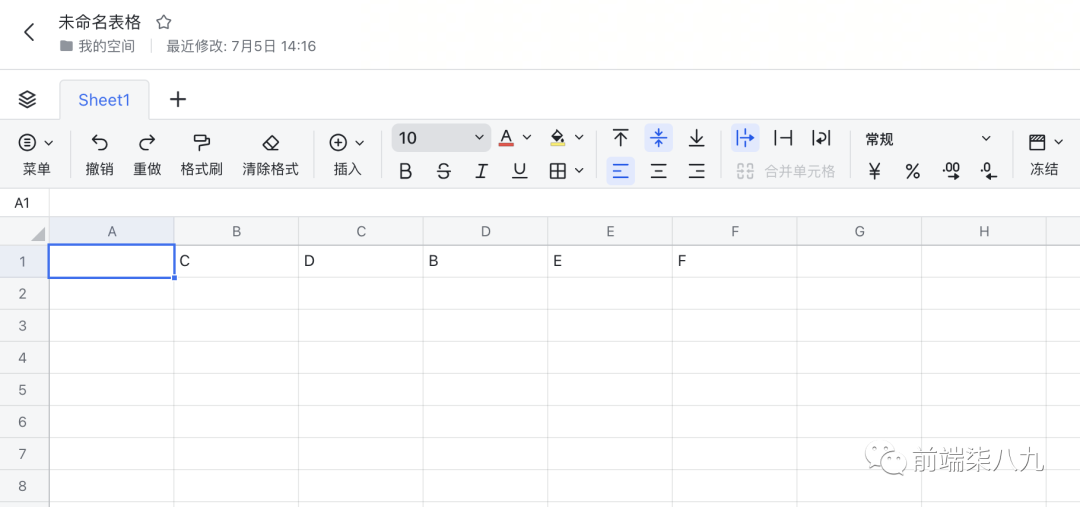Click the 未命名表格 title
The height and width of the screenshot is (507, 1080).
tap(100, 22)
